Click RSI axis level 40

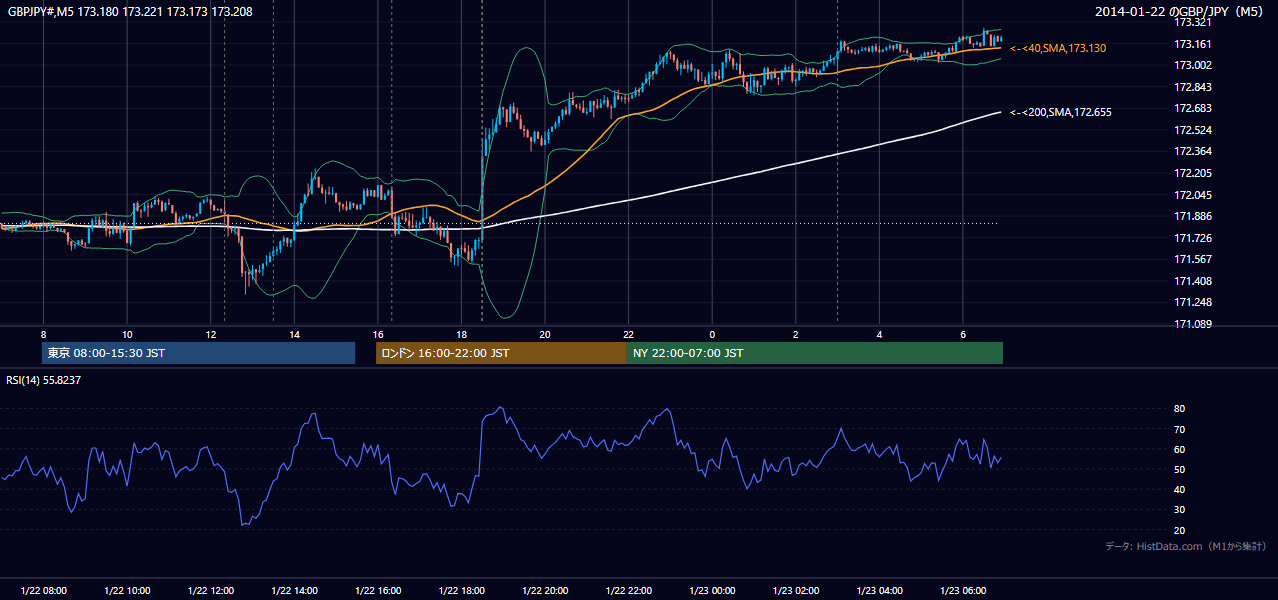[x=1179, y=489]
